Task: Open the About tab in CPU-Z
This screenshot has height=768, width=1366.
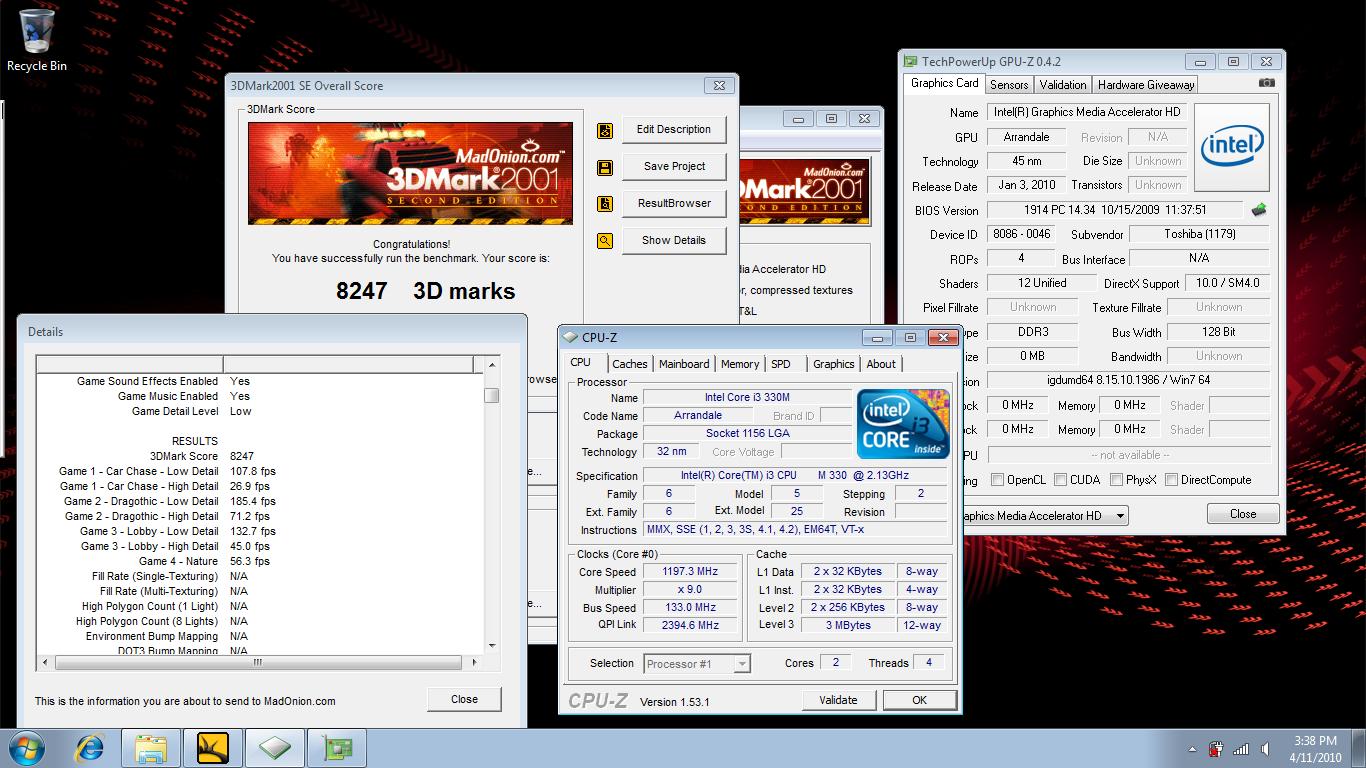Action: 881,364
